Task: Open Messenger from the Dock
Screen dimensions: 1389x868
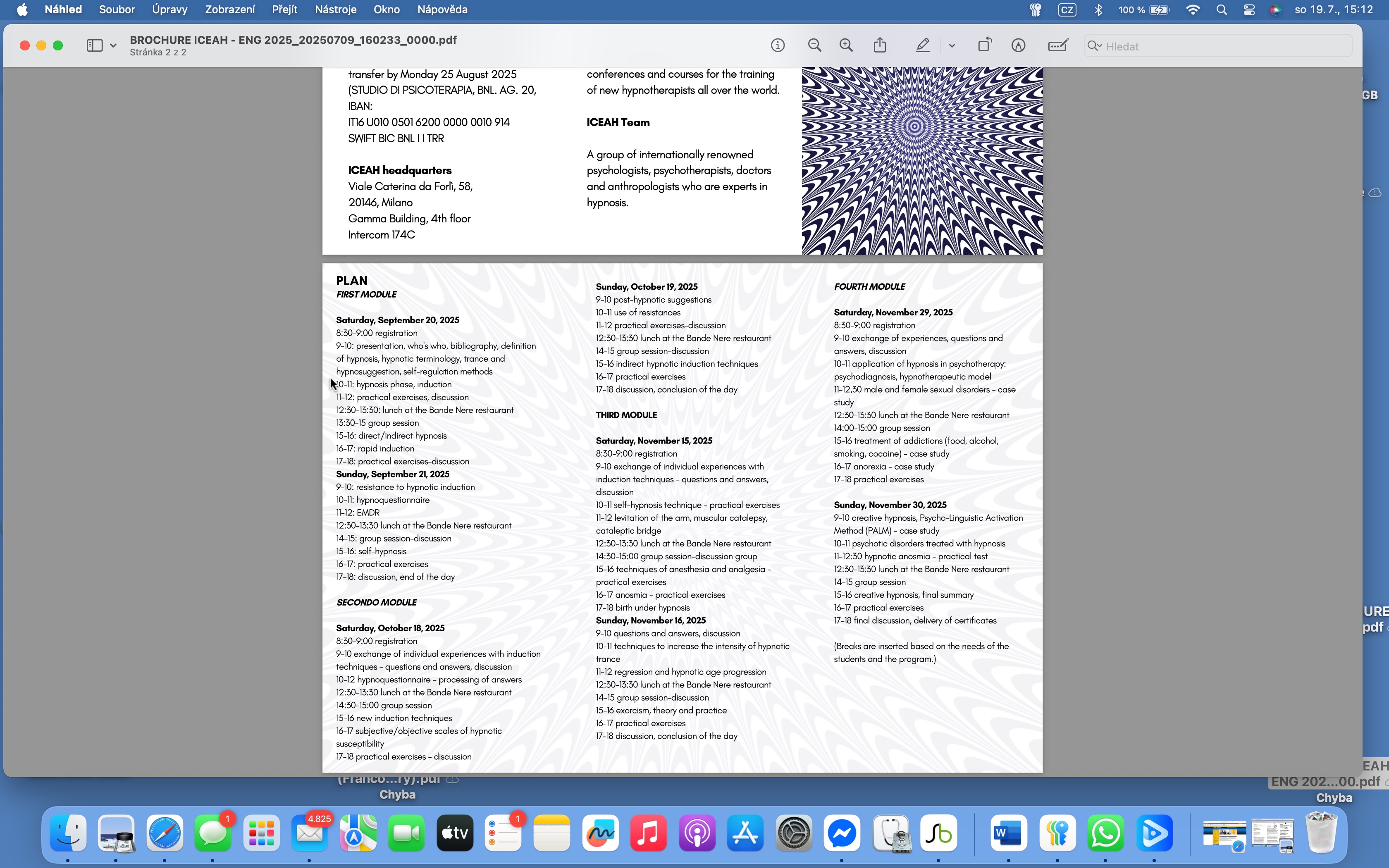Action: [x=842, y=832]
